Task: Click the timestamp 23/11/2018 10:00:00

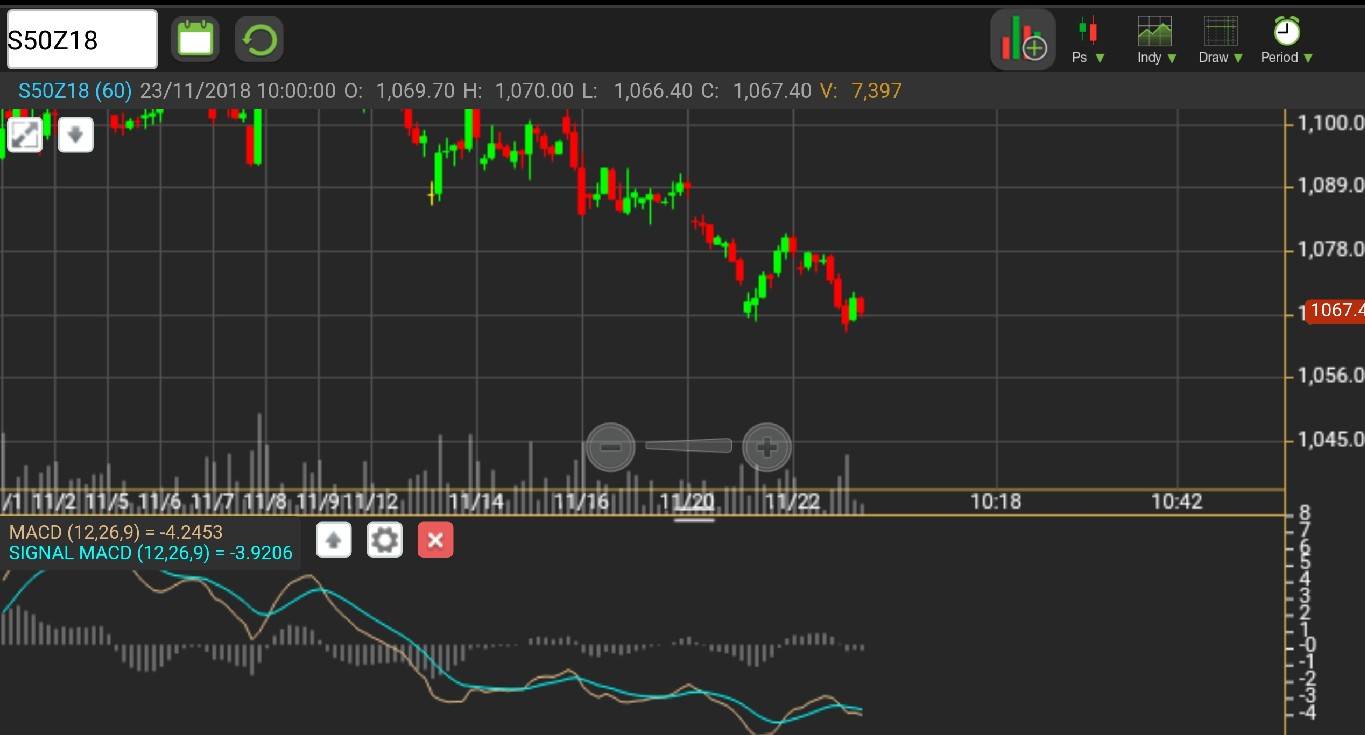Action: click(x=237, y=91)
